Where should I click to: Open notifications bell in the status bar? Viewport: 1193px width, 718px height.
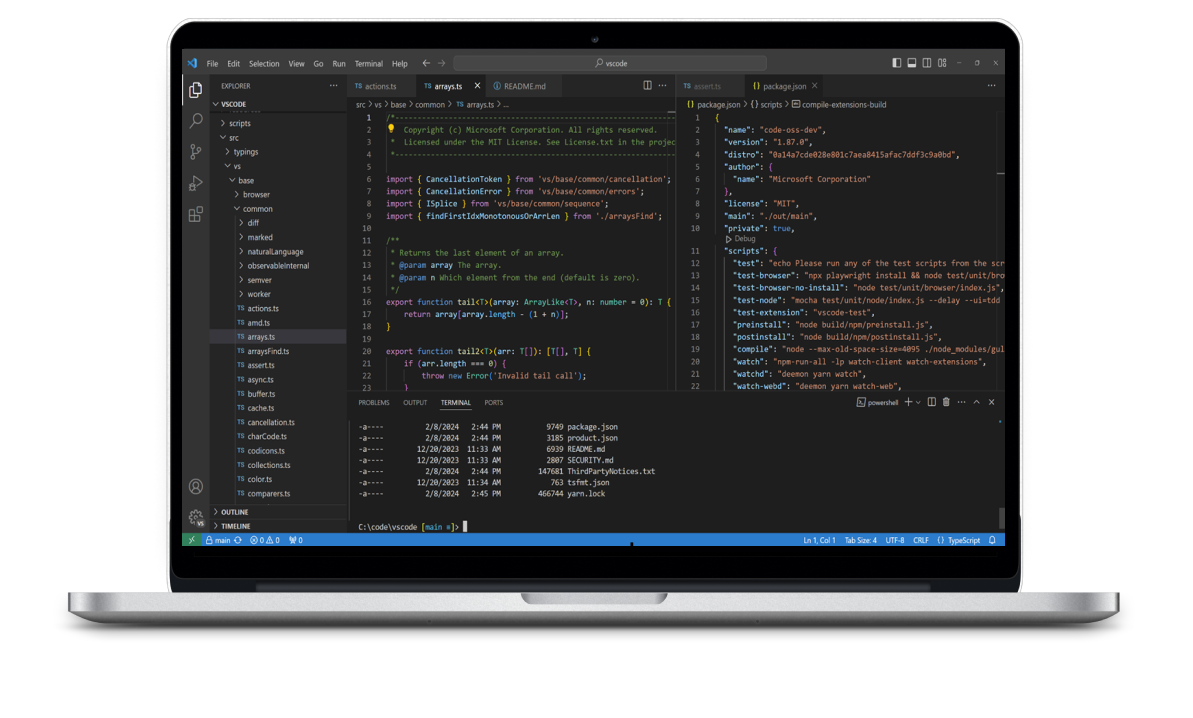[992, 540]
